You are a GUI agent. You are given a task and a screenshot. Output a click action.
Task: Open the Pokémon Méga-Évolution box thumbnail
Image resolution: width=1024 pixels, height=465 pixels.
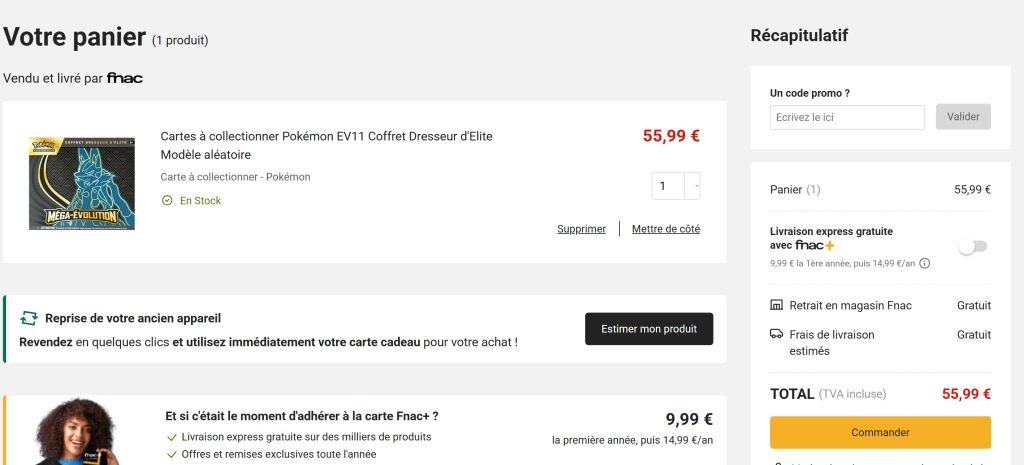[x=82, y=183]
